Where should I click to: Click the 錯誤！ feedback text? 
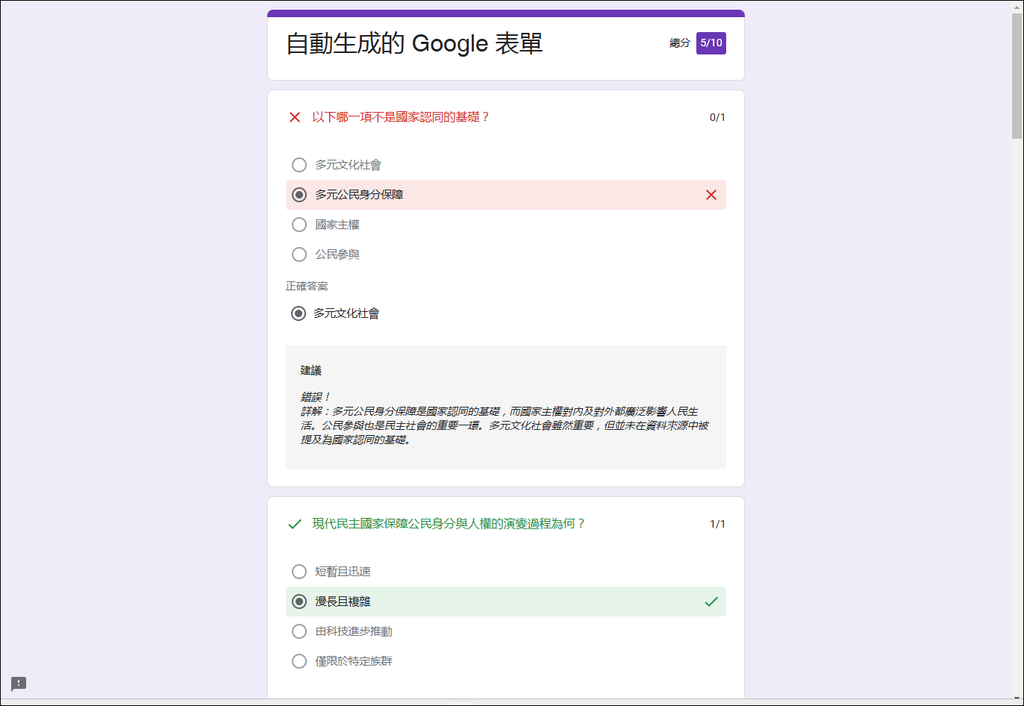(316, 397)
